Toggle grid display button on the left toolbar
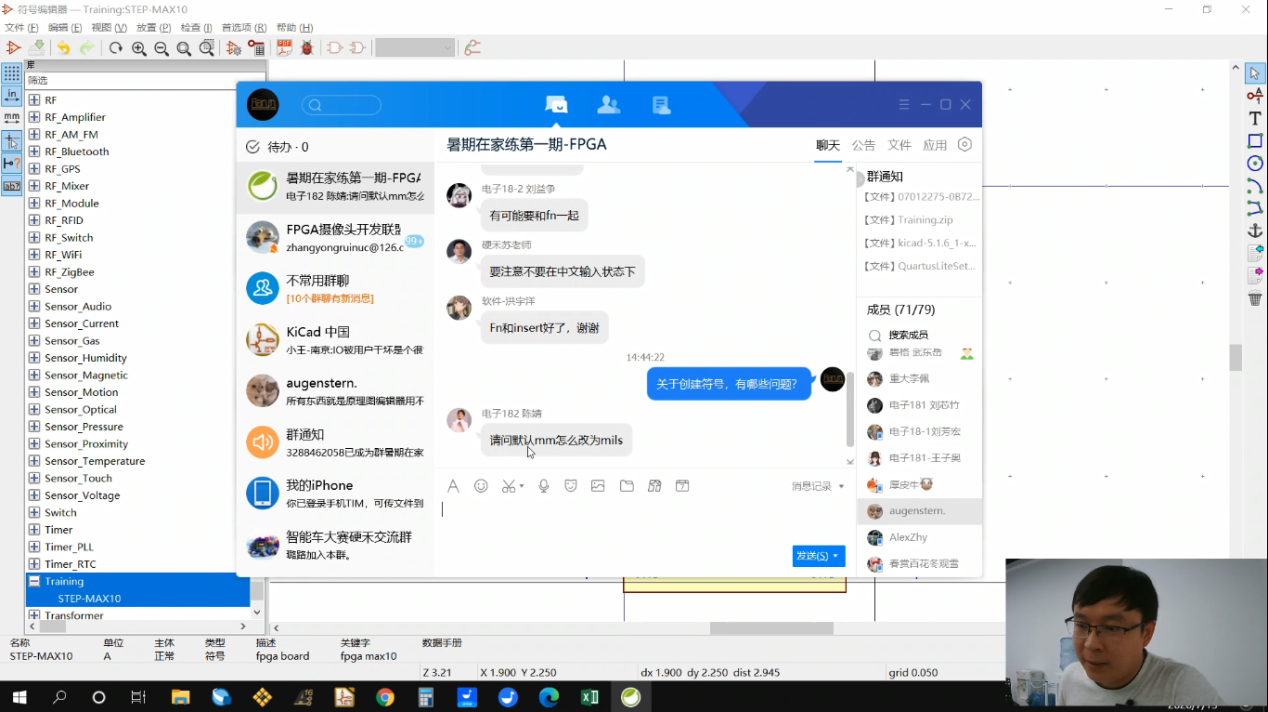Screen dimensions: 1268x712 click(x=11, y=74)
